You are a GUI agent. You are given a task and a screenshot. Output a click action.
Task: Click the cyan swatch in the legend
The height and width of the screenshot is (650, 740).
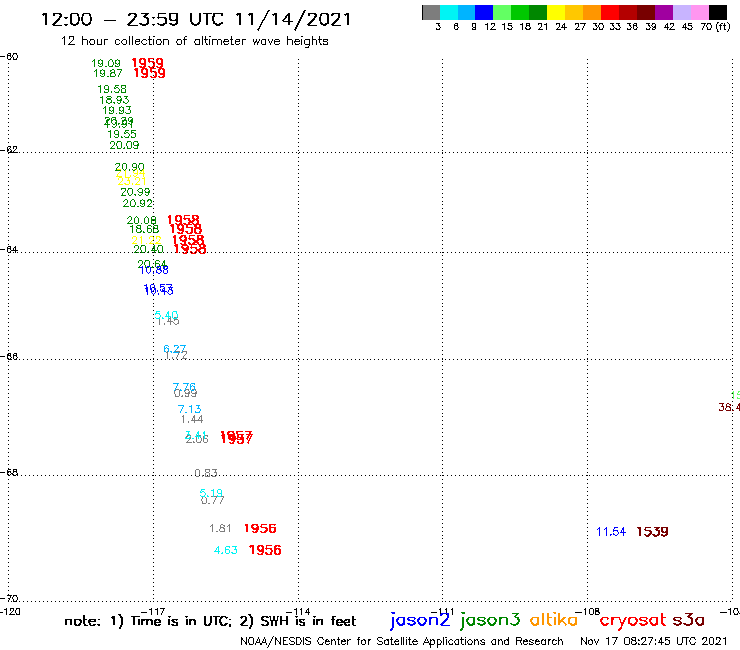449,12
